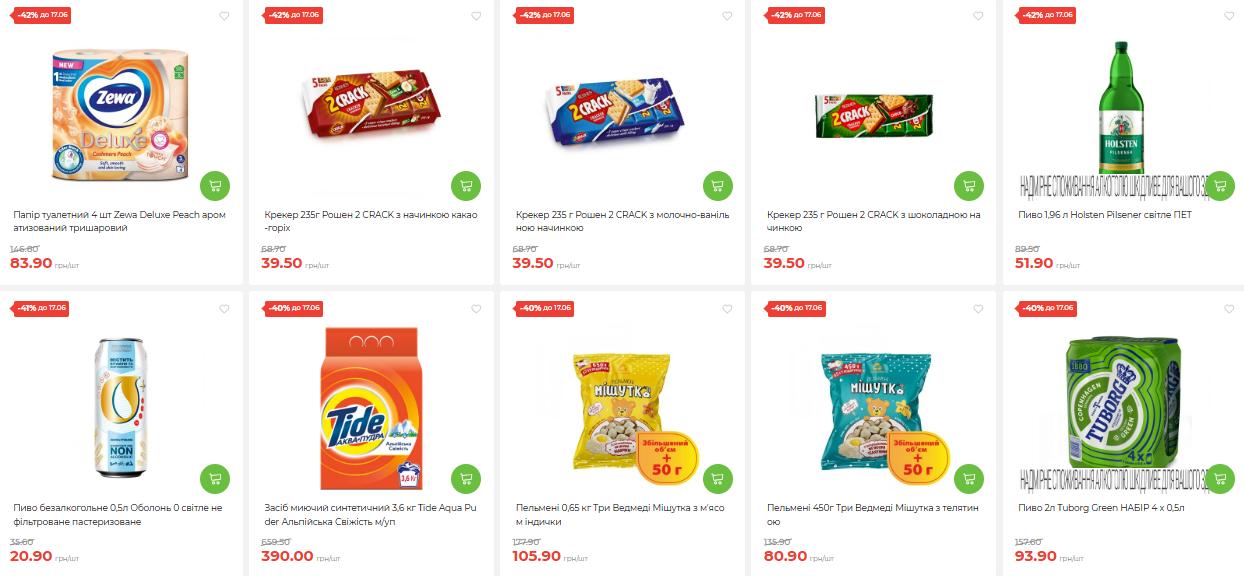This screenshot has width=1244, height=576.
Task: Click the -42% discount badge on Zewa
Action: [40, 15]
